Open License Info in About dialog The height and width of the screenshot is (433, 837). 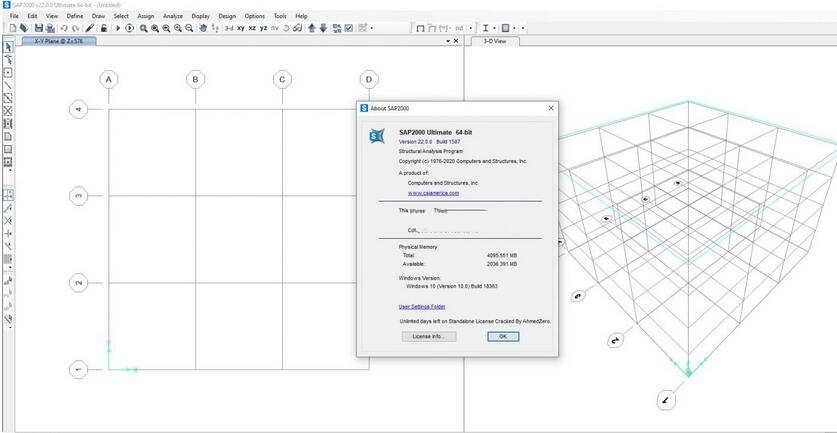(x=429, y=336)
